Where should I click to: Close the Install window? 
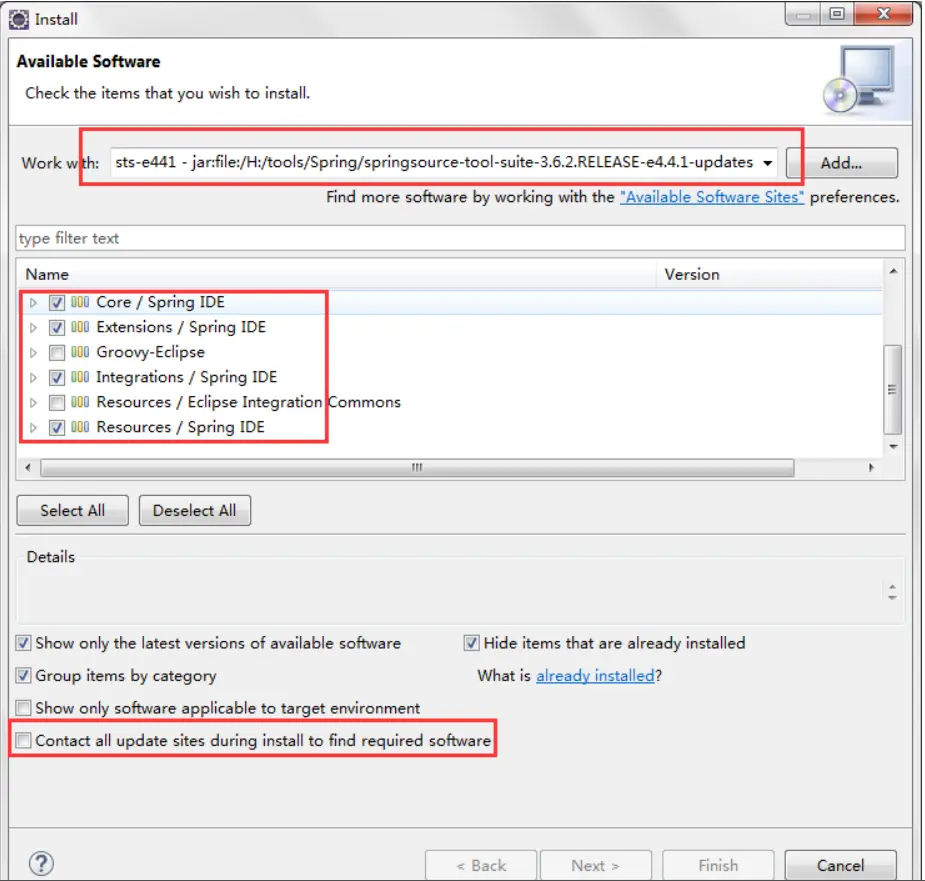coord(883,14)
